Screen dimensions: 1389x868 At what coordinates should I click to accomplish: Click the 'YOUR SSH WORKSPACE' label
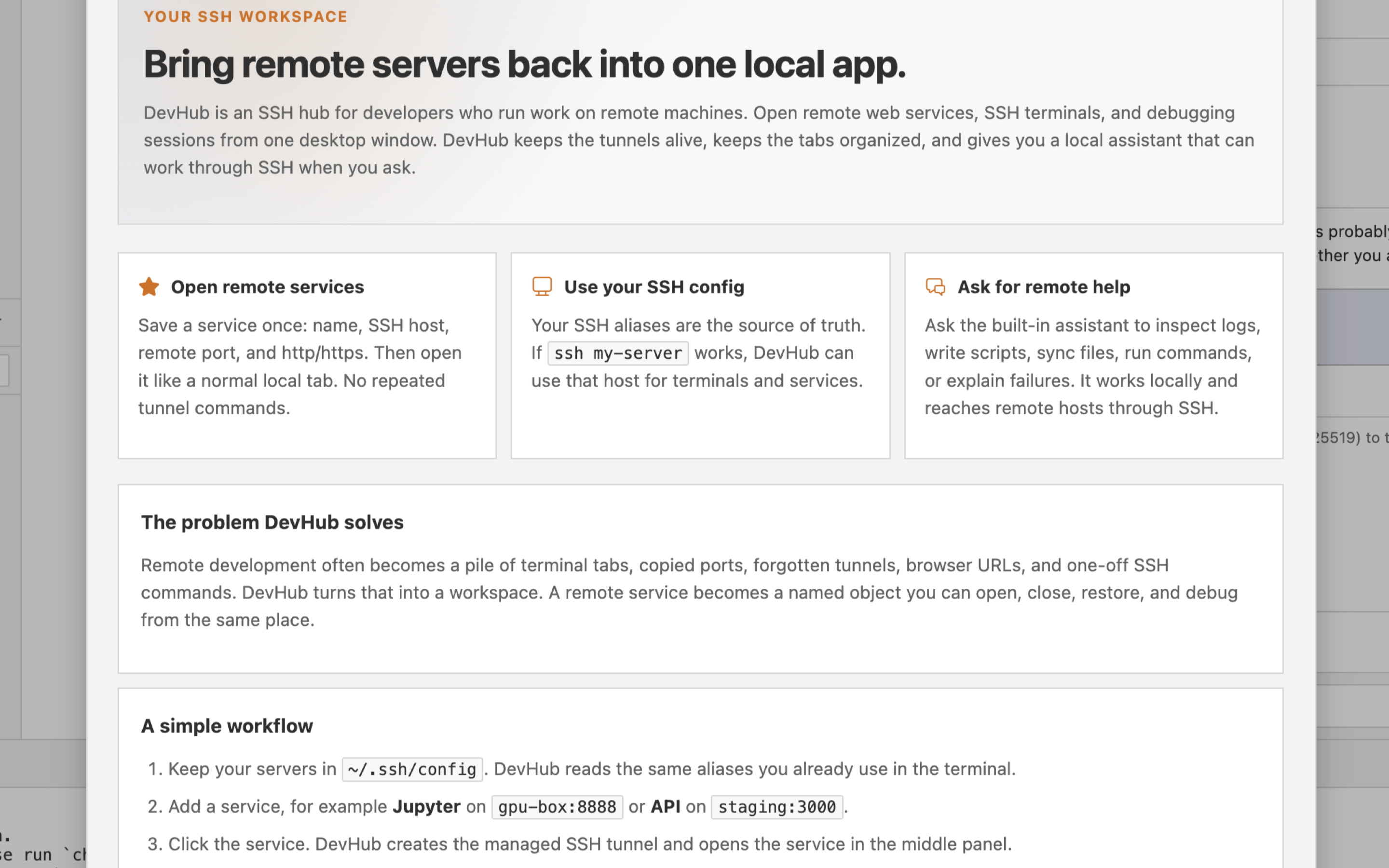pos(245,17)
